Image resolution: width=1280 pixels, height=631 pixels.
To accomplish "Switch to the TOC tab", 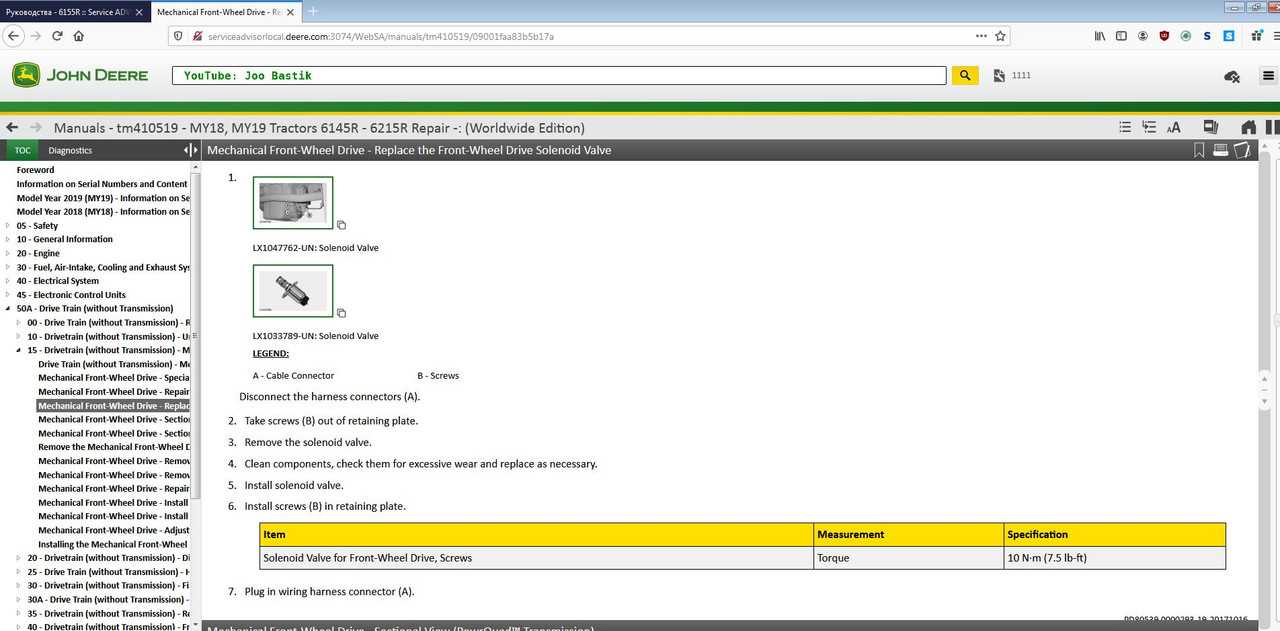I will [x=22, y=150].
